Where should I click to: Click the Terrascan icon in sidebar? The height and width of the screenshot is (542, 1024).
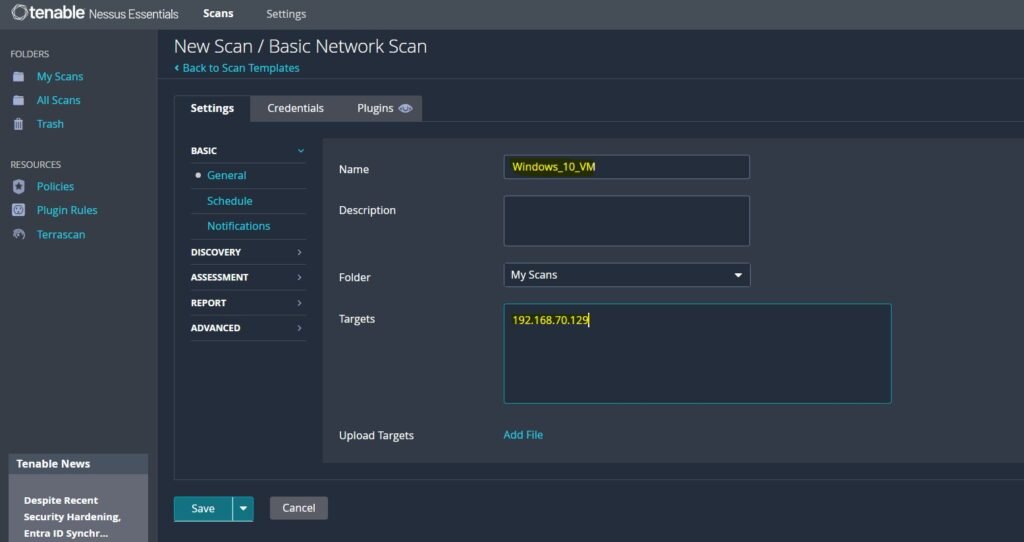point(18,234)
